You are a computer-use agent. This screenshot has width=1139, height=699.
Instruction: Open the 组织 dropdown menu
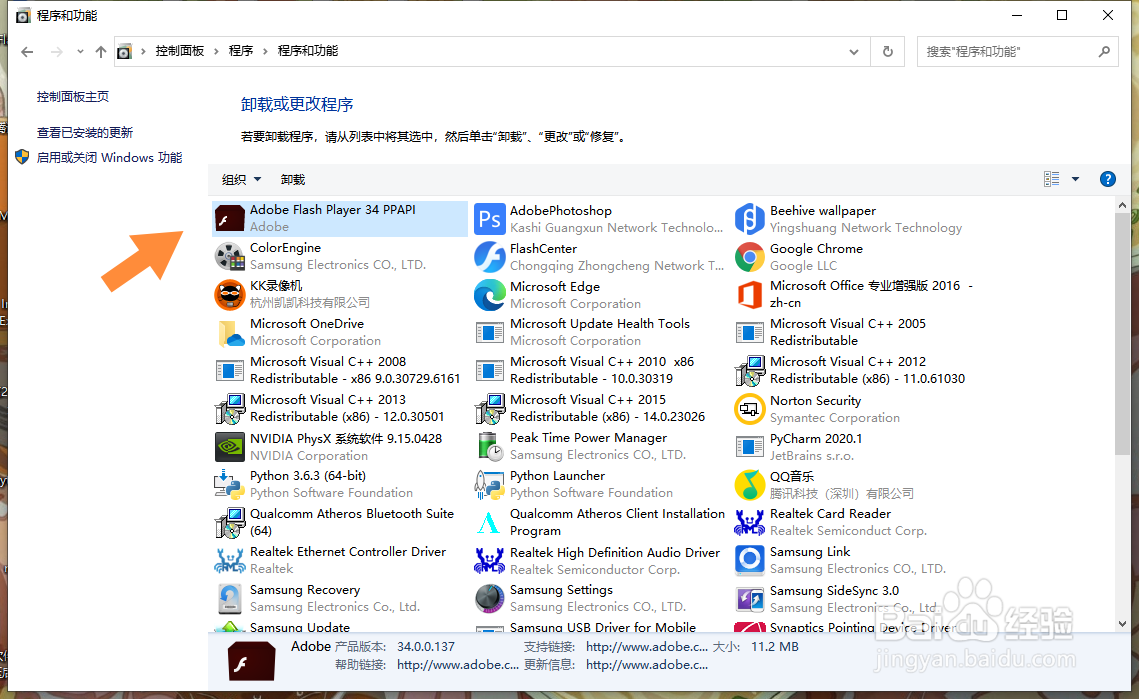(x=241, y=179)
